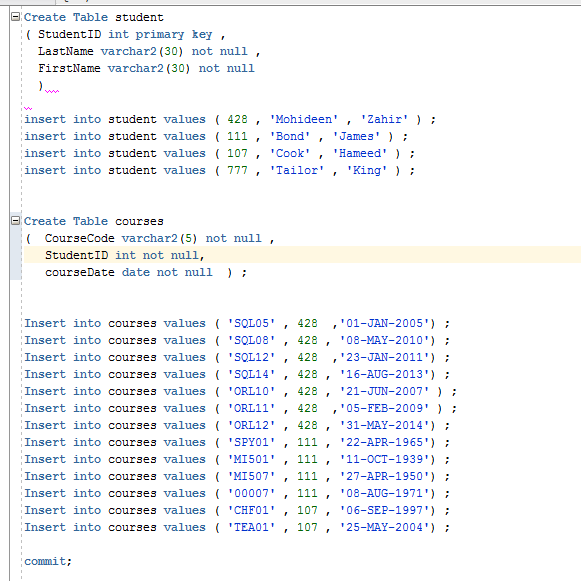Click the value 'Zahir' in student insert
This screenshot has width=581, height=581.
point(384,119)
